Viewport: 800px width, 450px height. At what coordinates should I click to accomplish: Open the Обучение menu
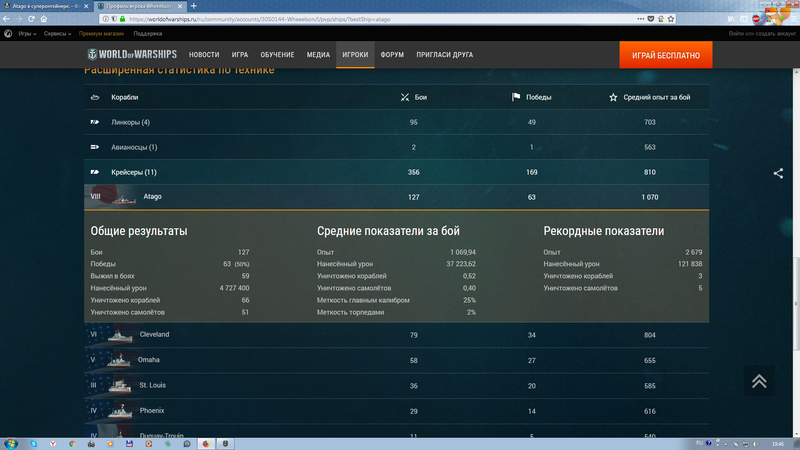[x=277, y=55]
